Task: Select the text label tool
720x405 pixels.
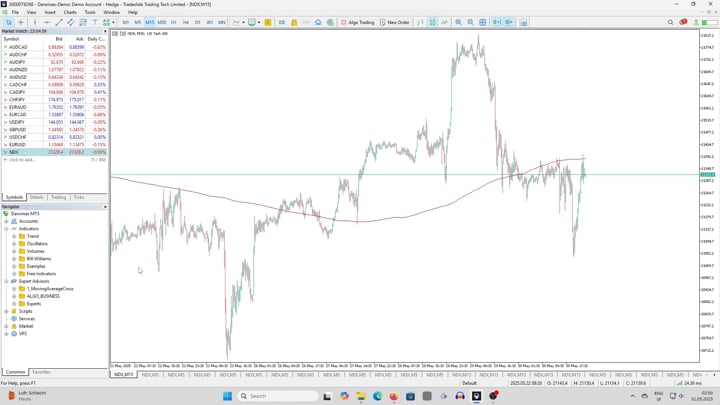Action: (95, 22)
